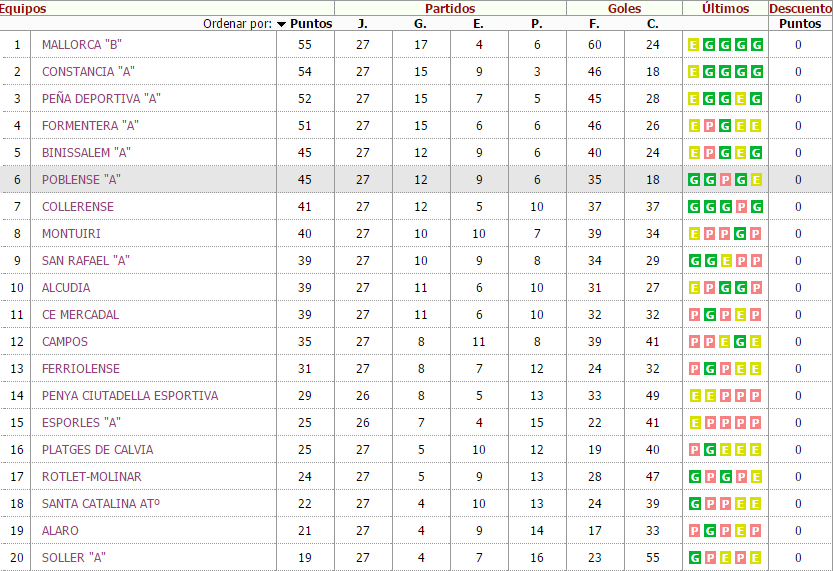This screenshot has width=833, height=571.
Task: Select the Rotlet-Molinar team link
Action: point(91,477)
